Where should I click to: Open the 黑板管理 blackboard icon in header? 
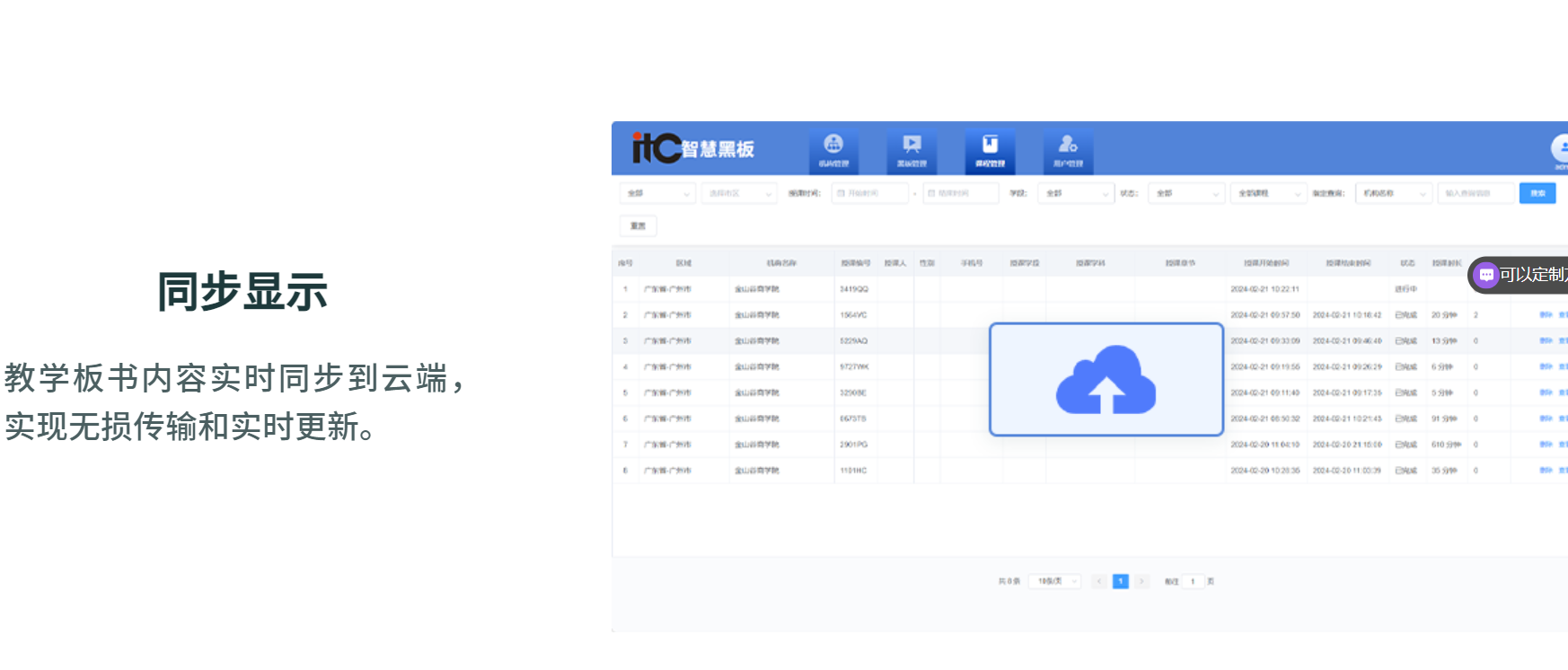coord(912,150)
